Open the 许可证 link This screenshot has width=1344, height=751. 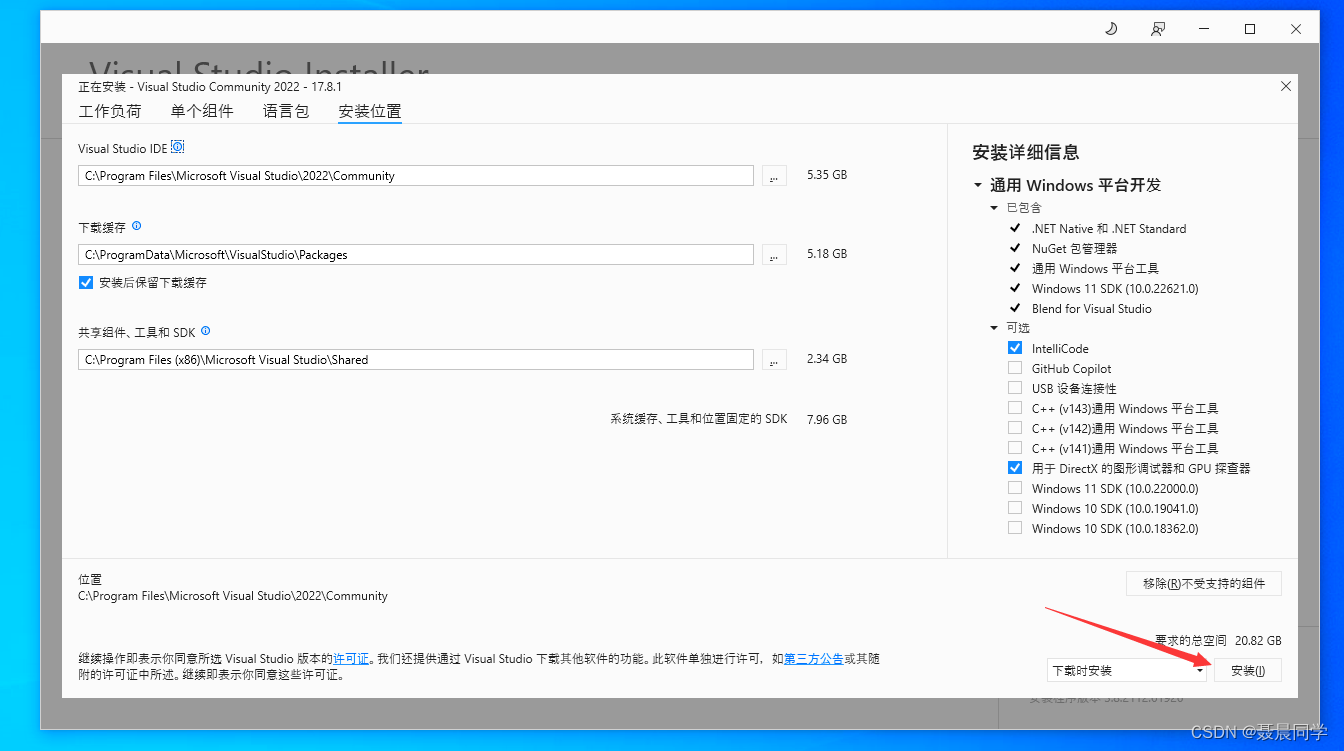(x=351, y=659)
